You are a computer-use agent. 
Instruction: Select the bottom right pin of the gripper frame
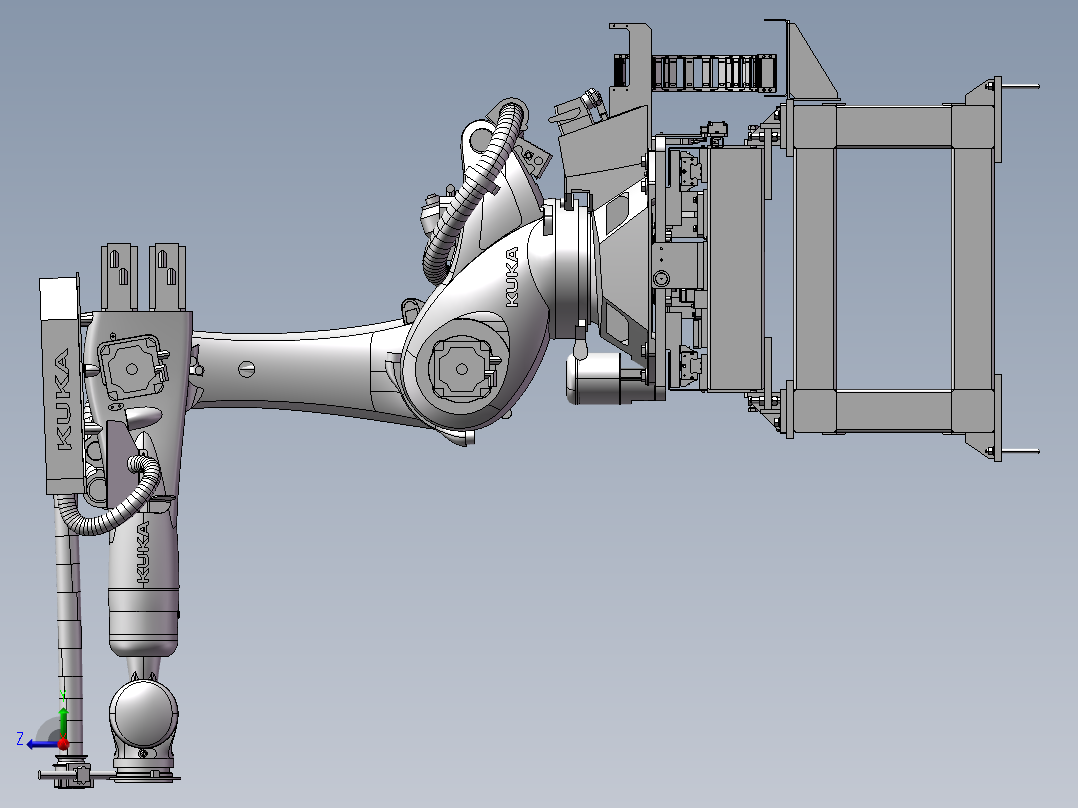pyautogui.click(x=1021, y=452)
